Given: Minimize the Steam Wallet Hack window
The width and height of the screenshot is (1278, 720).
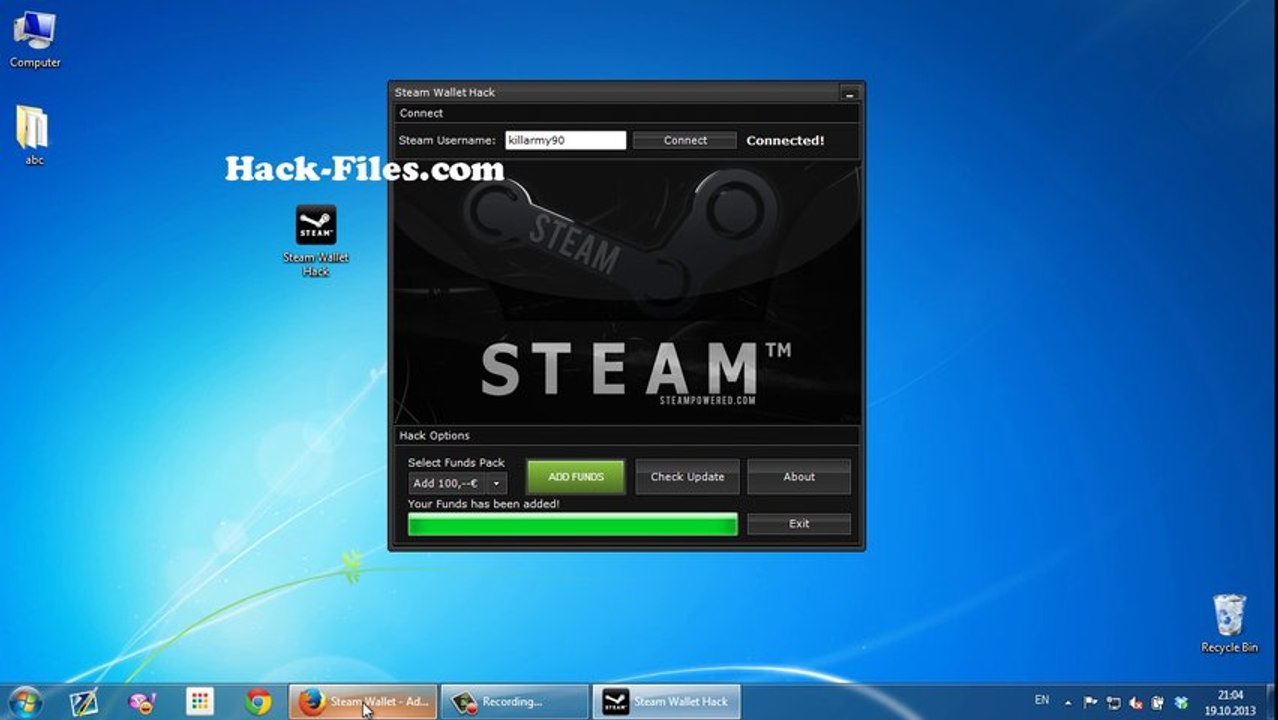Looking at the screenshot, I should pos(850,93).
